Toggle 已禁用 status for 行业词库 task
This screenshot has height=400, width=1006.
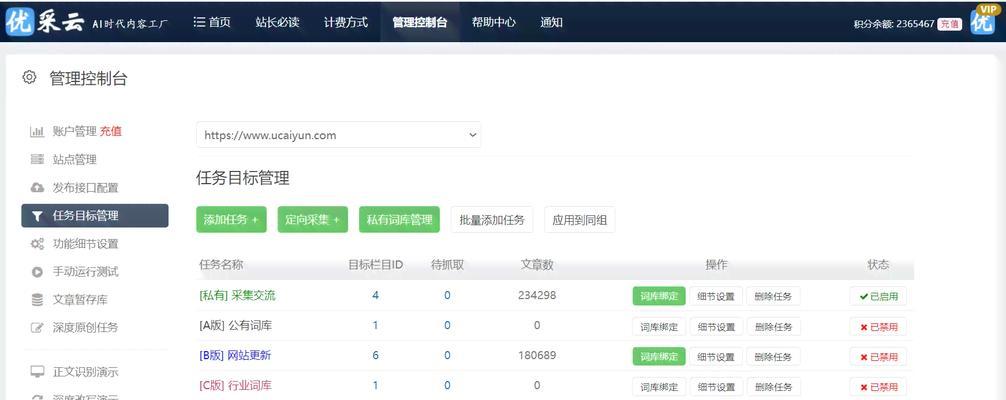878,387
